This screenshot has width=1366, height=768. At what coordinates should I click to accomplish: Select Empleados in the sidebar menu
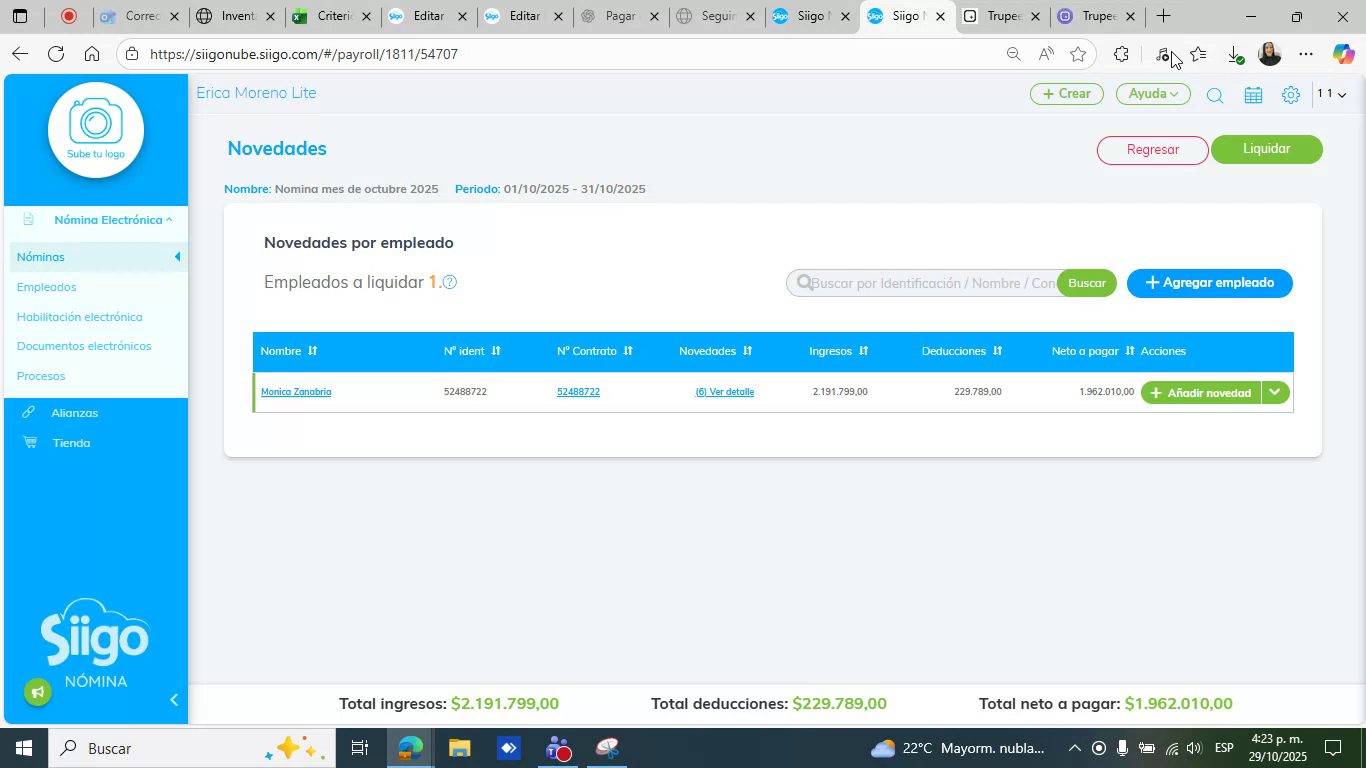point(47,287)
